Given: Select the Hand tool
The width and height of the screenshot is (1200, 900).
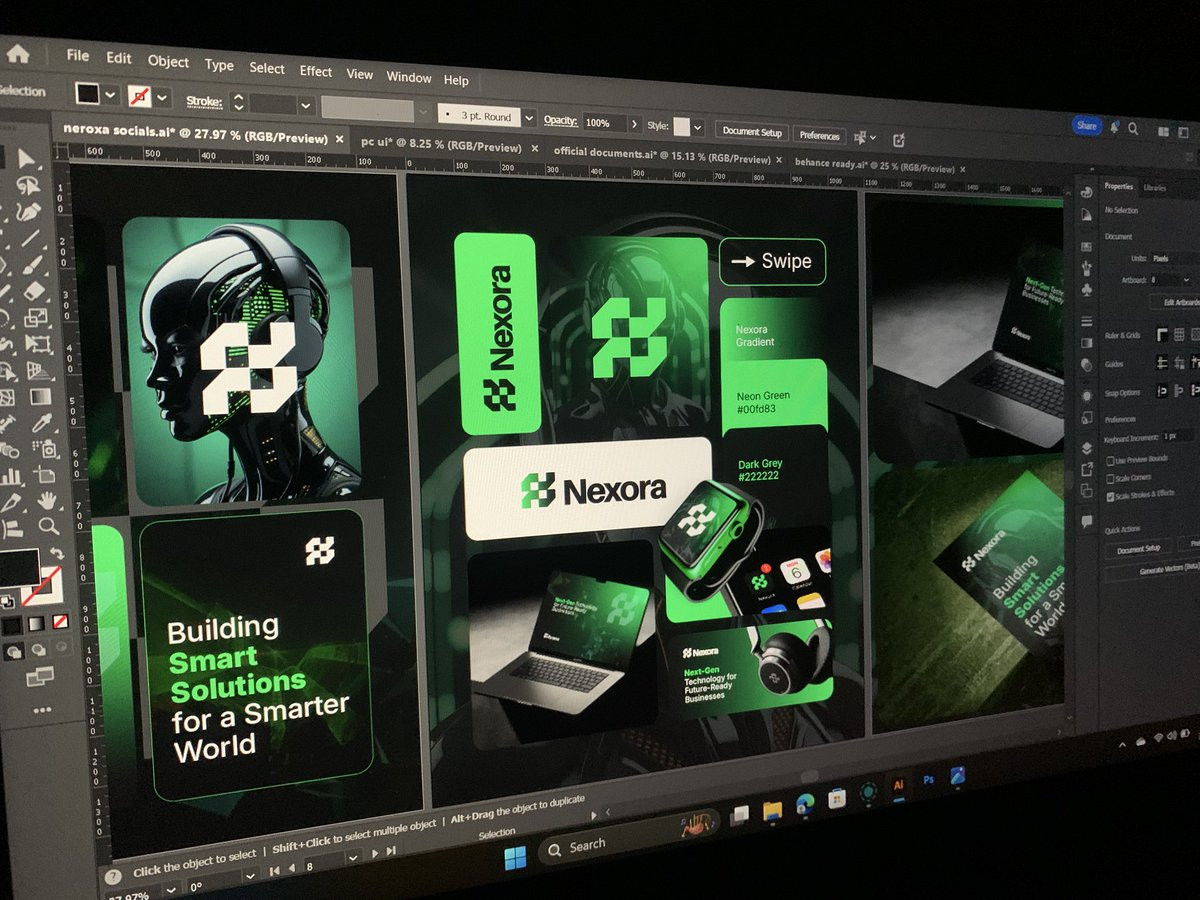Looking at the screenshot, I should 47,500.
